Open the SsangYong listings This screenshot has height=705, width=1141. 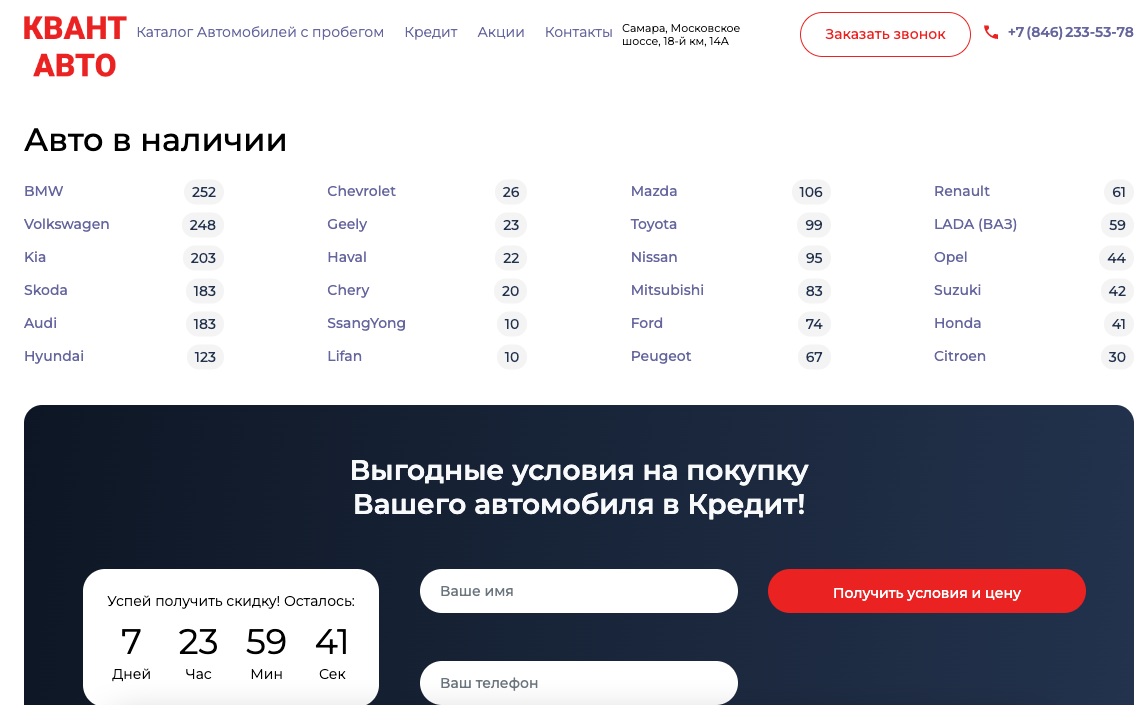366,322
